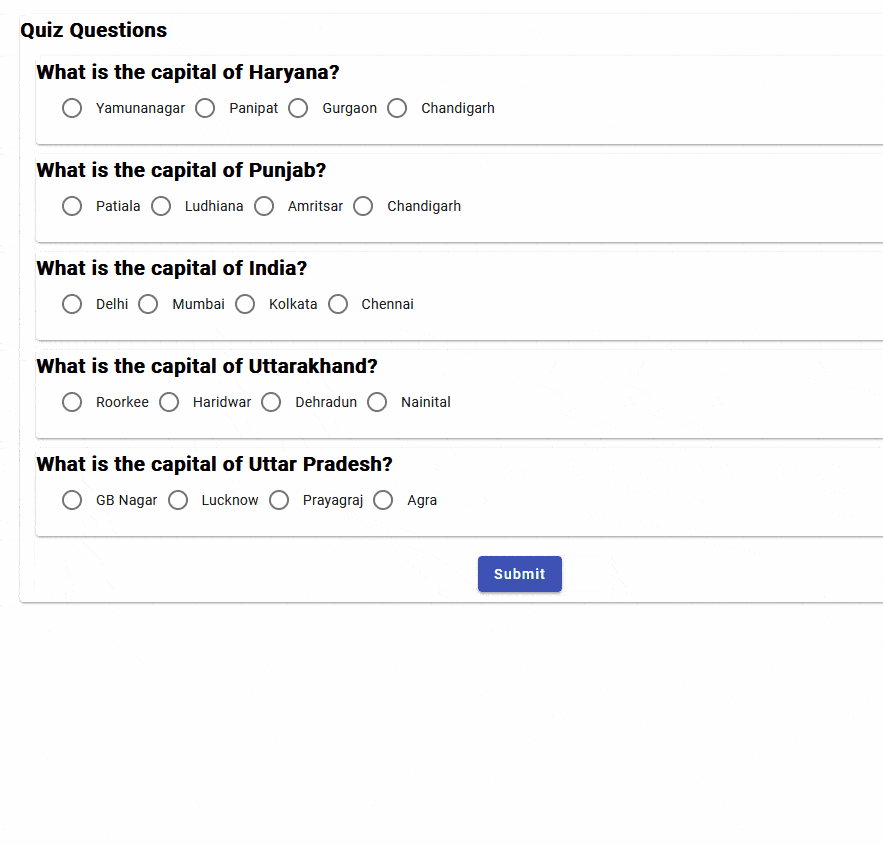Submit the quiz answers

click(x=520, y=574)
